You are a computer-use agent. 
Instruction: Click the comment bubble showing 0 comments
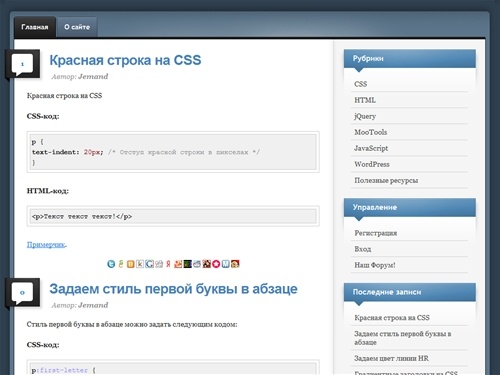click(x=22, y=293)
